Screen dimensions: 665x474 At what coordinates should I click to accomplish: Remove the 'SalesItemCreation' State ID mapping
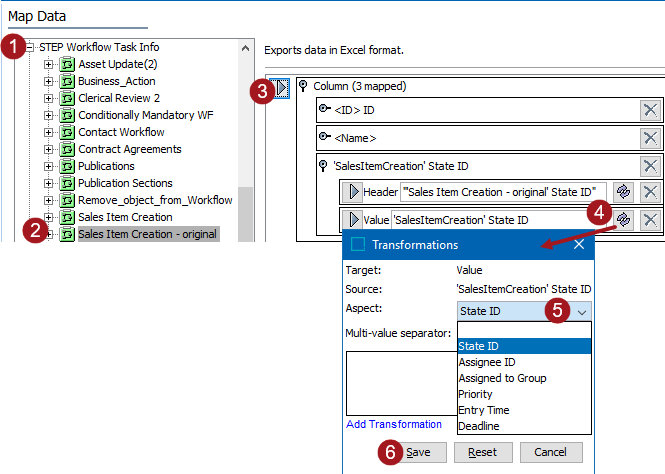click(x=650, y=166)
